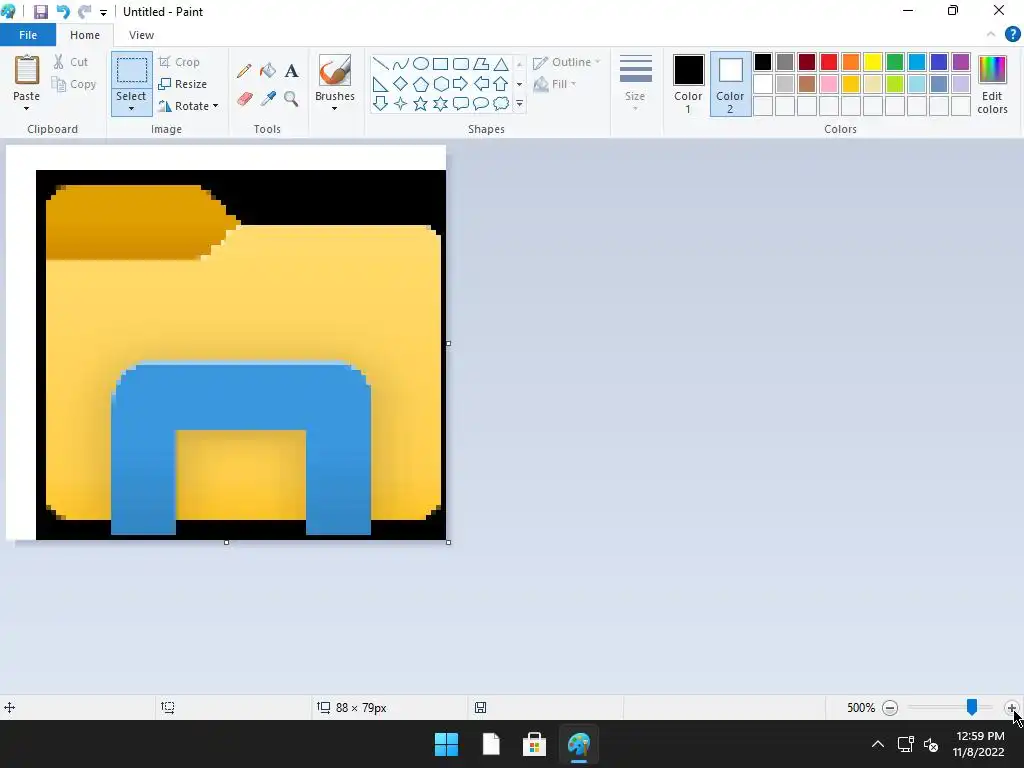Viewport: 1024px width, 768px height.
Task: Pick the red color swatch
Action: click(x=829, y=62)
